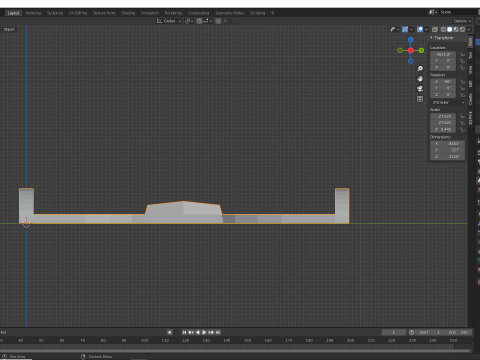Select wireframe viewport shading
This screenshot has width=480, height=360.
point(443,29)
